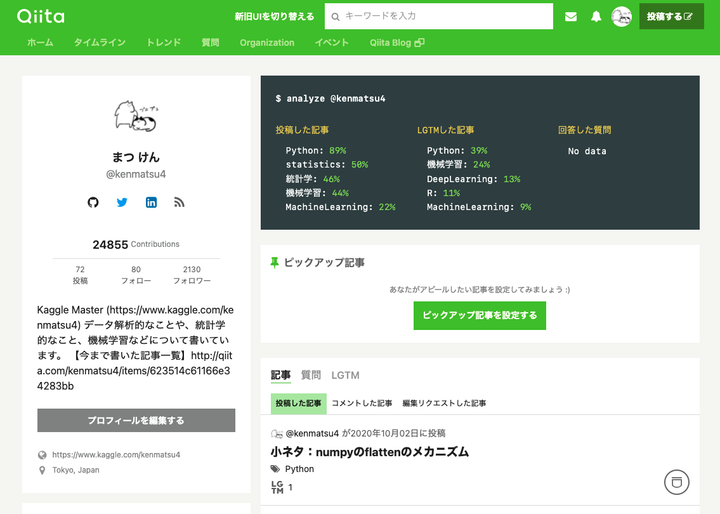The height and width of the screenshot is (514, 720).
Task: Go to the トレンド nav item
Action: (x=163, y=43)
